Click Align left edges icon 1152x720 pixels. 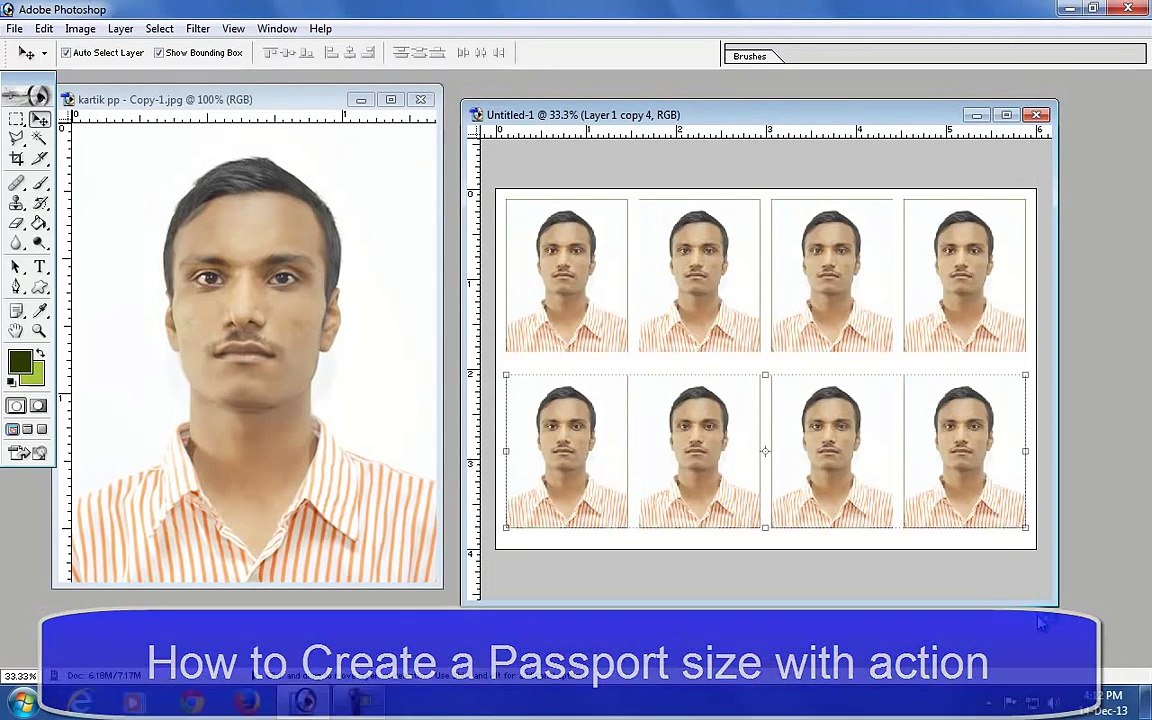[332, 53]
